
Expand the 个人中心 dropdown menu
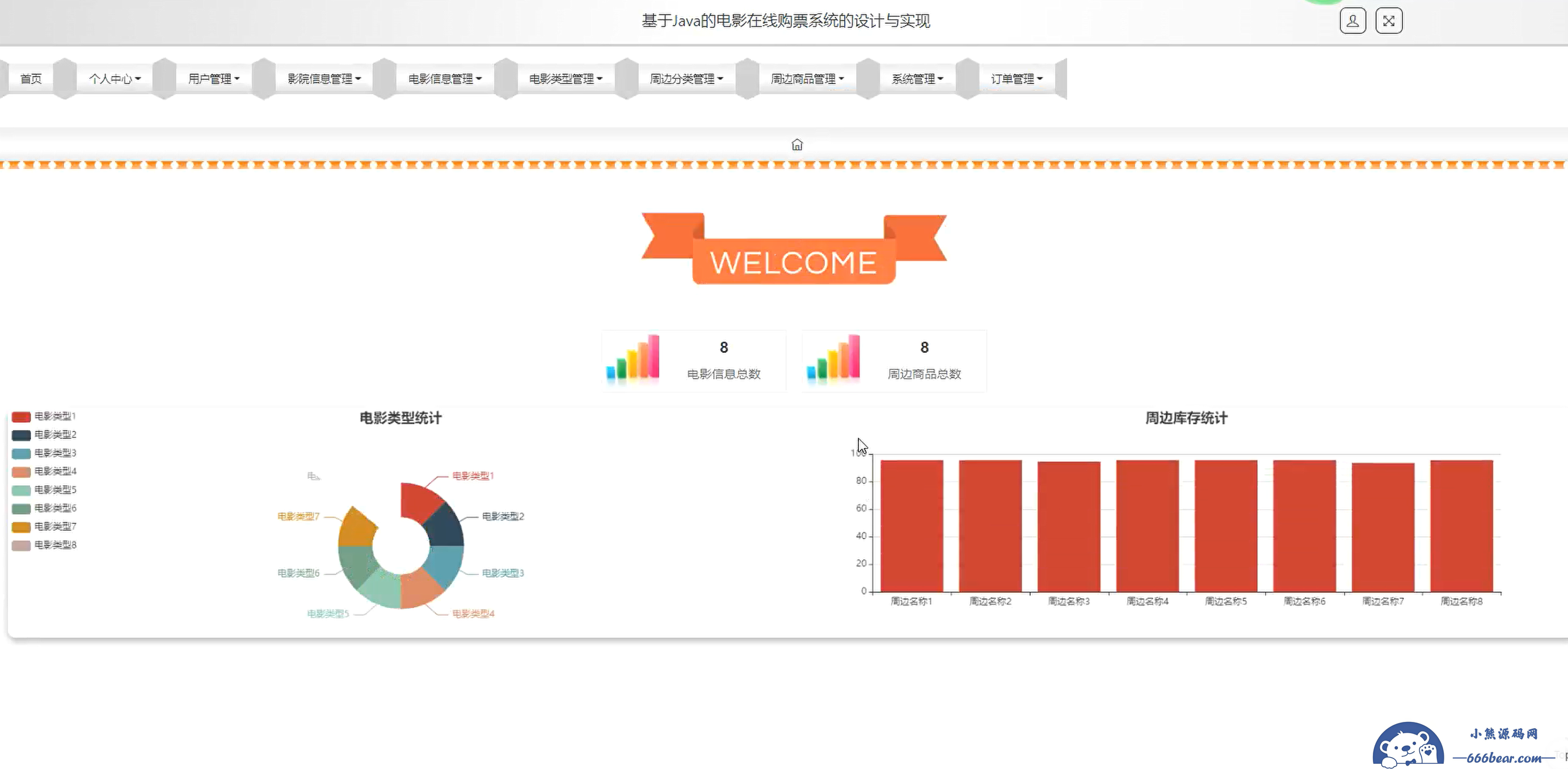point(115,78)
